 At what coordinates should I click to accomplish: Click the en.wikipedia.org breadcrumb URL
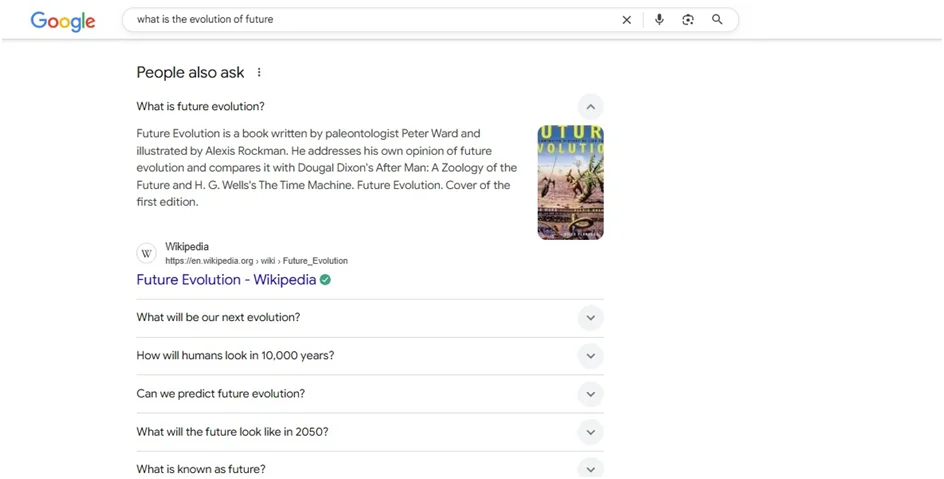[x=256, y=261]
